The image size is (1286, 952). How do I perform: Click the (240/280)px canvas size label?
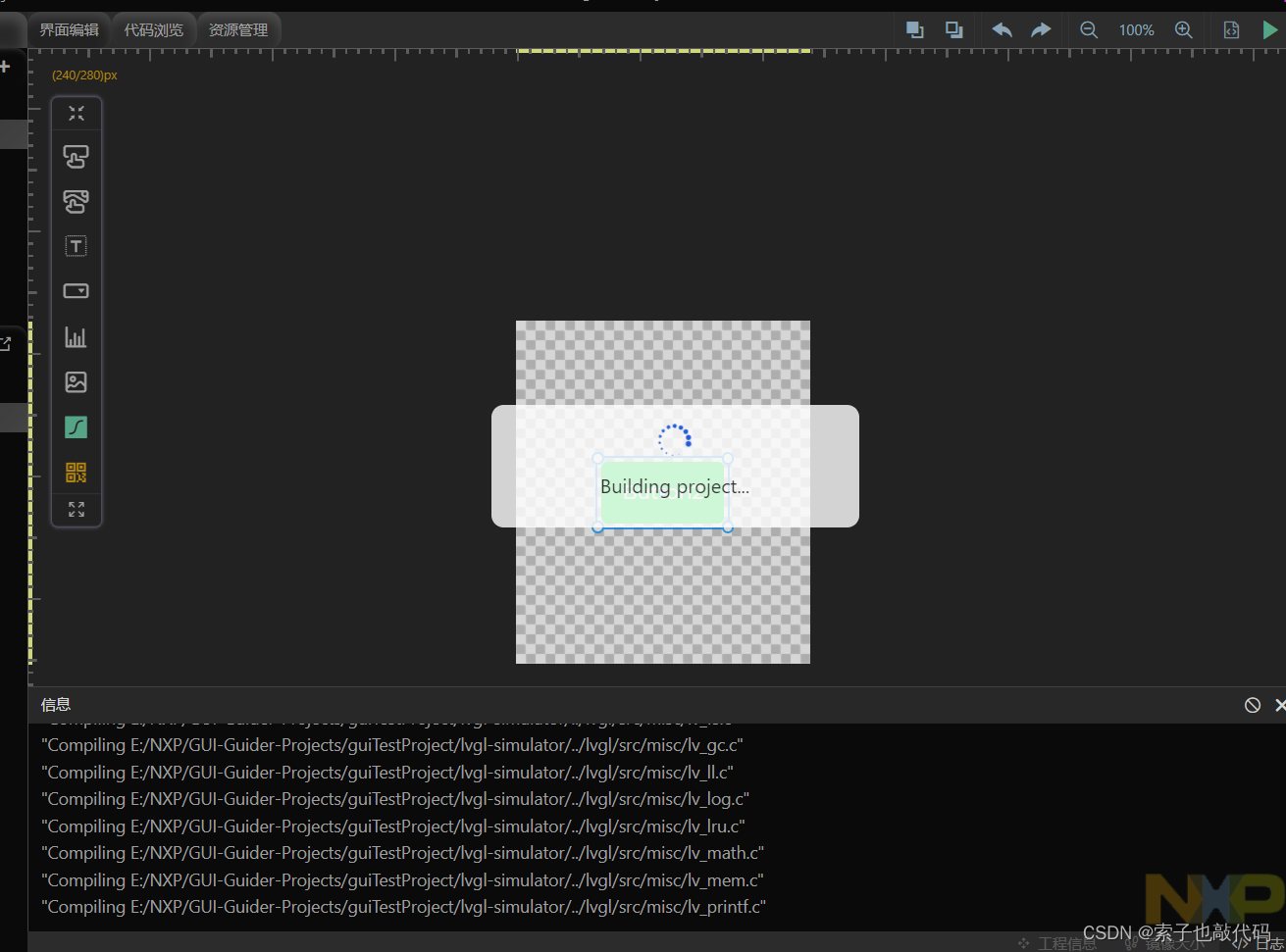click(x=84, y=75)
